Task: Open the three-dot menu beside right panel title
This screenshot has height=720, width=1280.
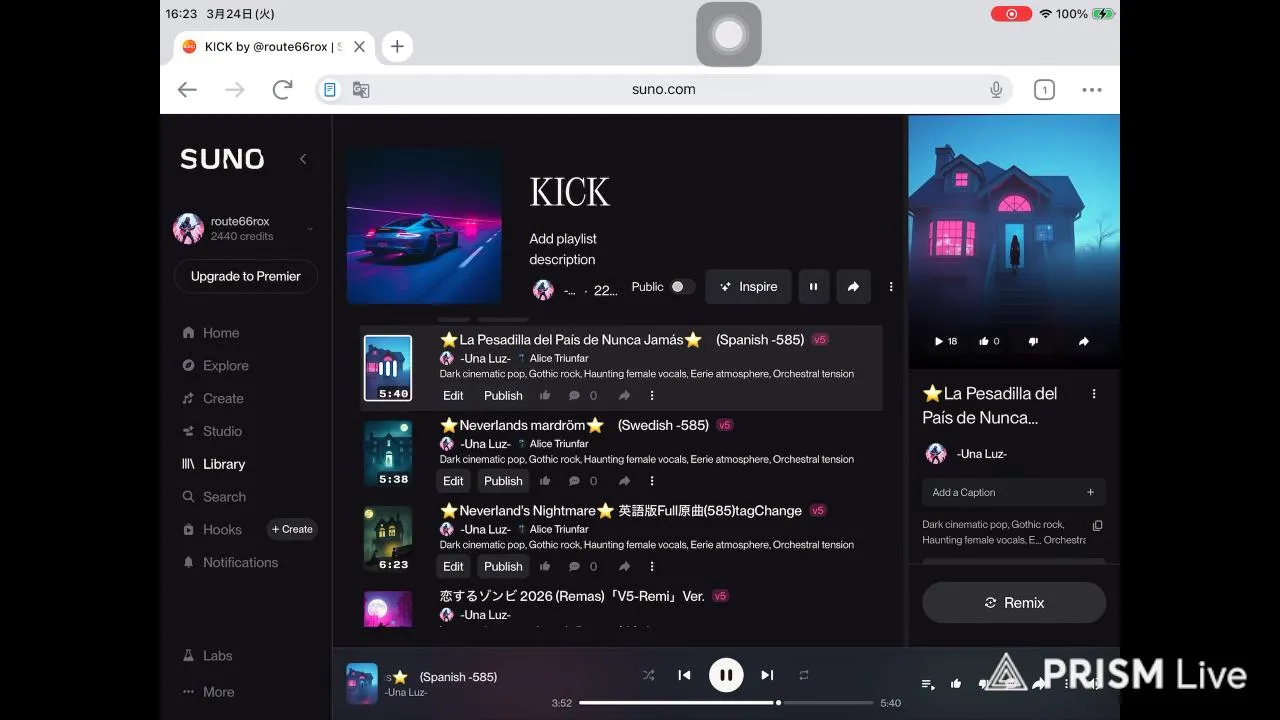Action: point(1094,394)
